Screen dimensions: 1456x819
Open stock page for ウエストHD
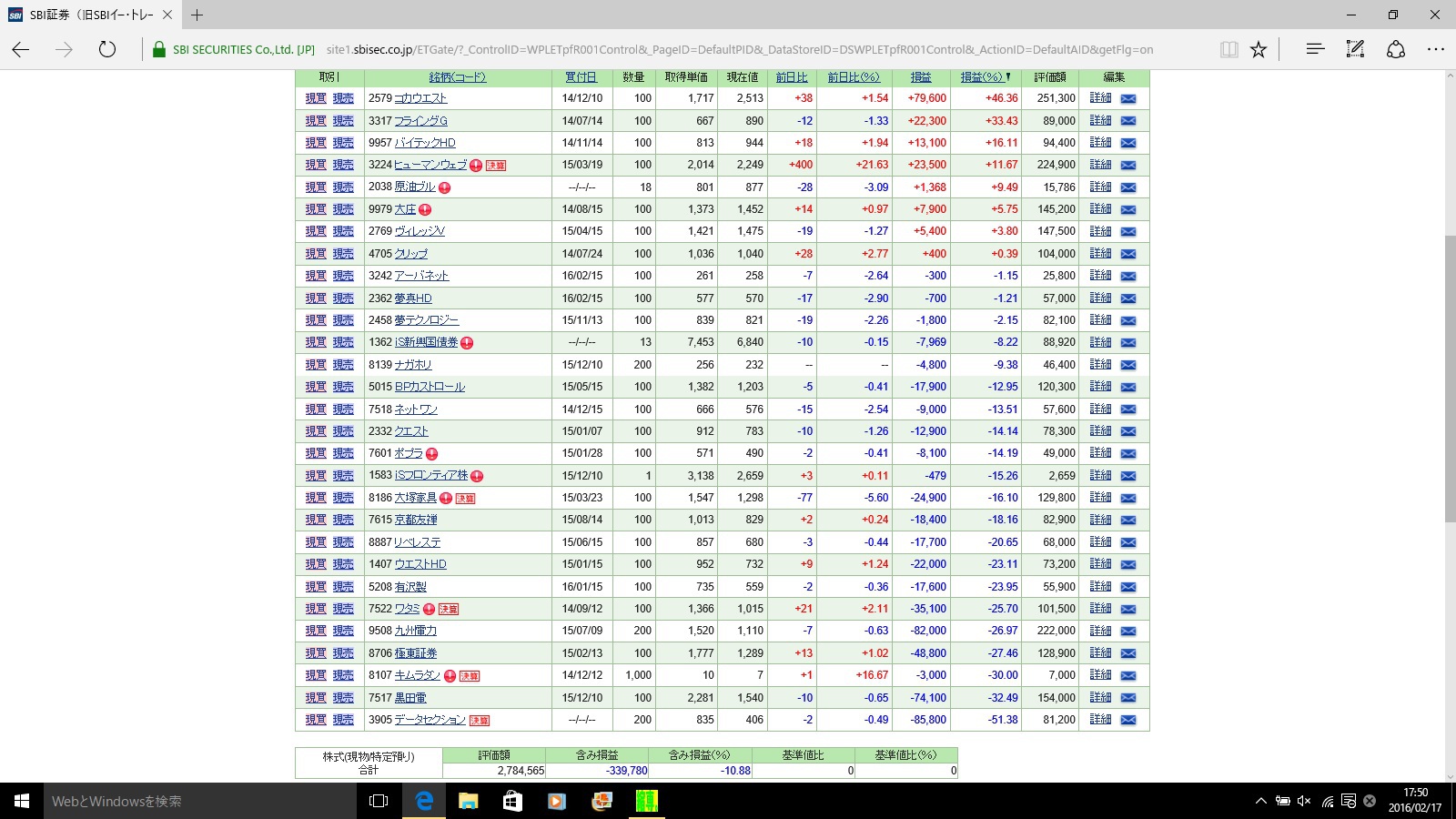click(420, 565)
